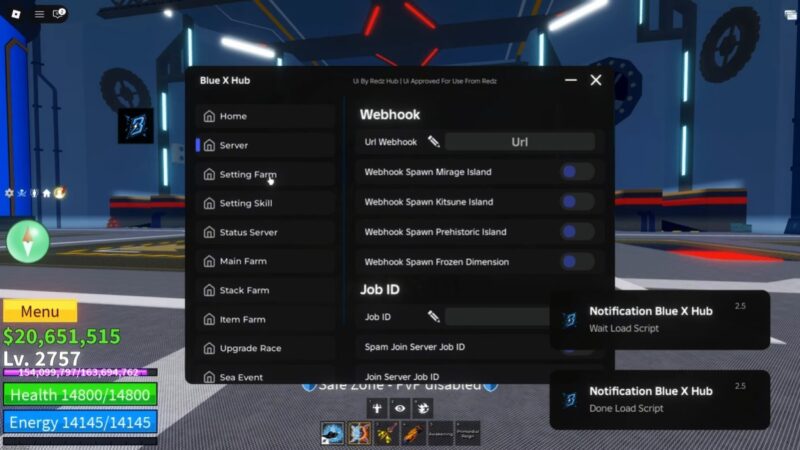The image size is (800, 450).
Task: Click the Webhook section heading
Action: point(390,114)
